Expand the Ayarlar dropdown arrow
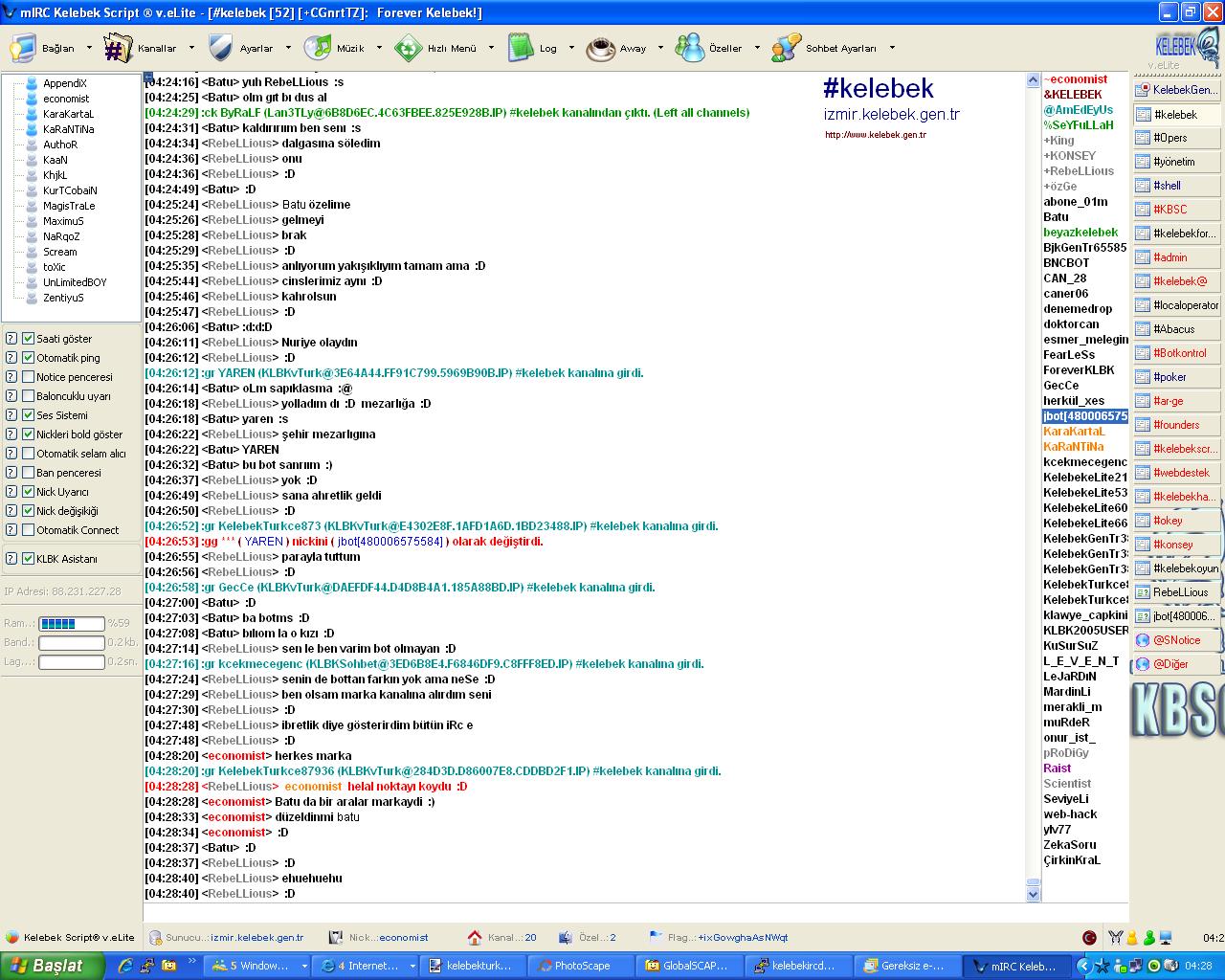The image size is (1225, 980). 288,48
